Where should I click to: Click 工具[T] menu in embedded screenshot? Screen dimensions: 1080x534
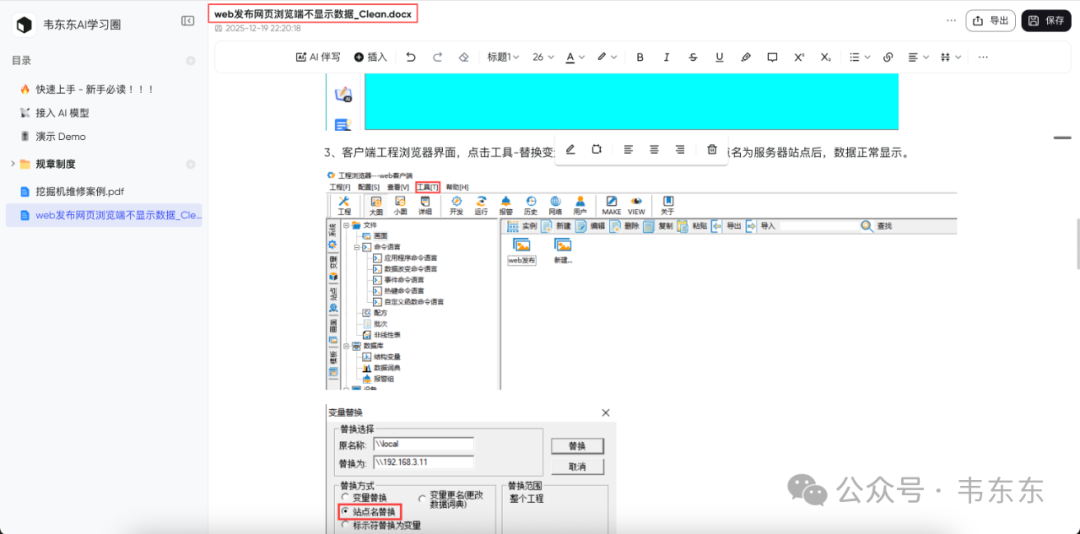[x=428, y=187]
